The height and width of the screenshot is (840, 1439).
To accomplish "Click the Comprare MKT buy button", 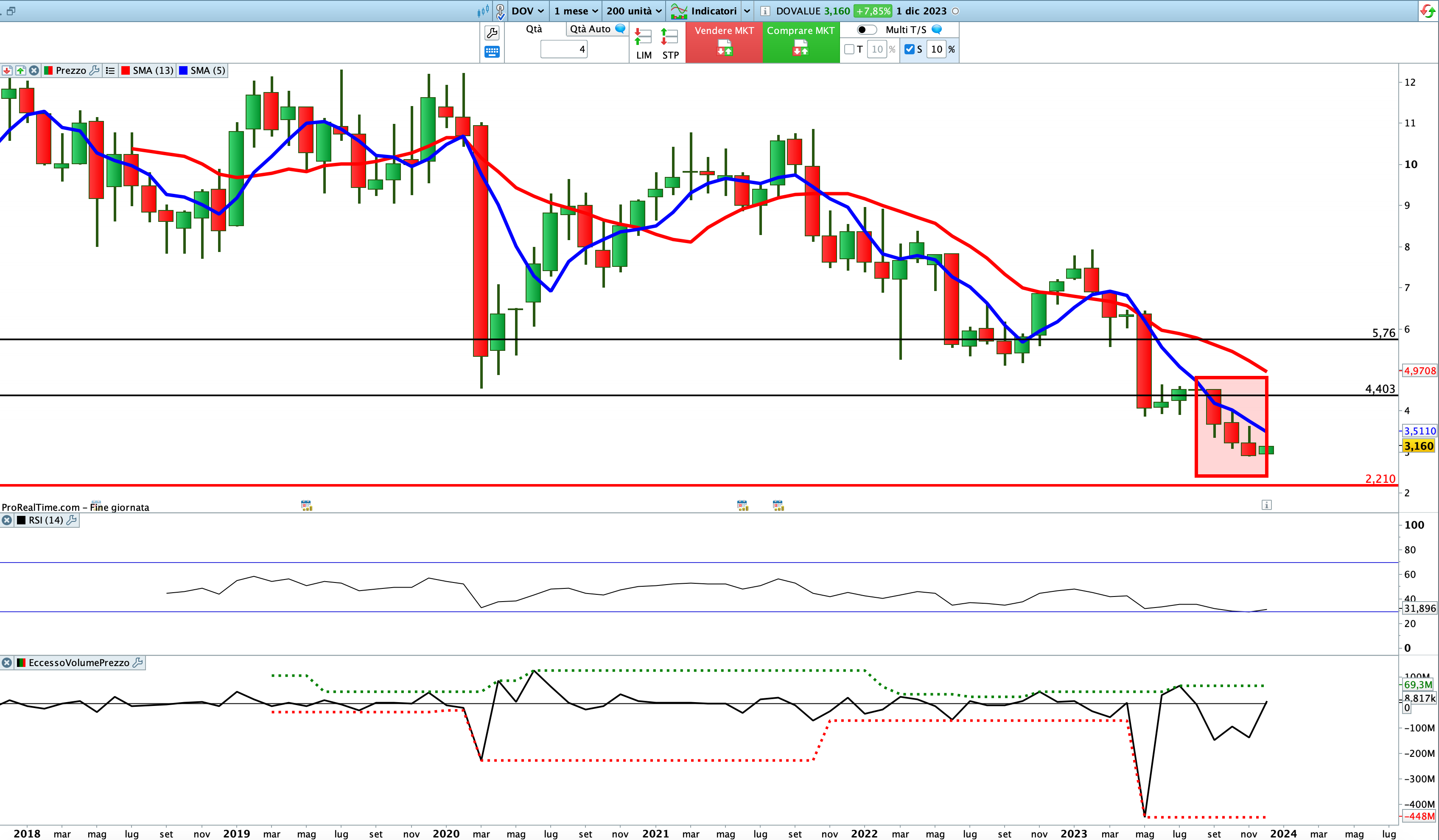I will (801, 42).
